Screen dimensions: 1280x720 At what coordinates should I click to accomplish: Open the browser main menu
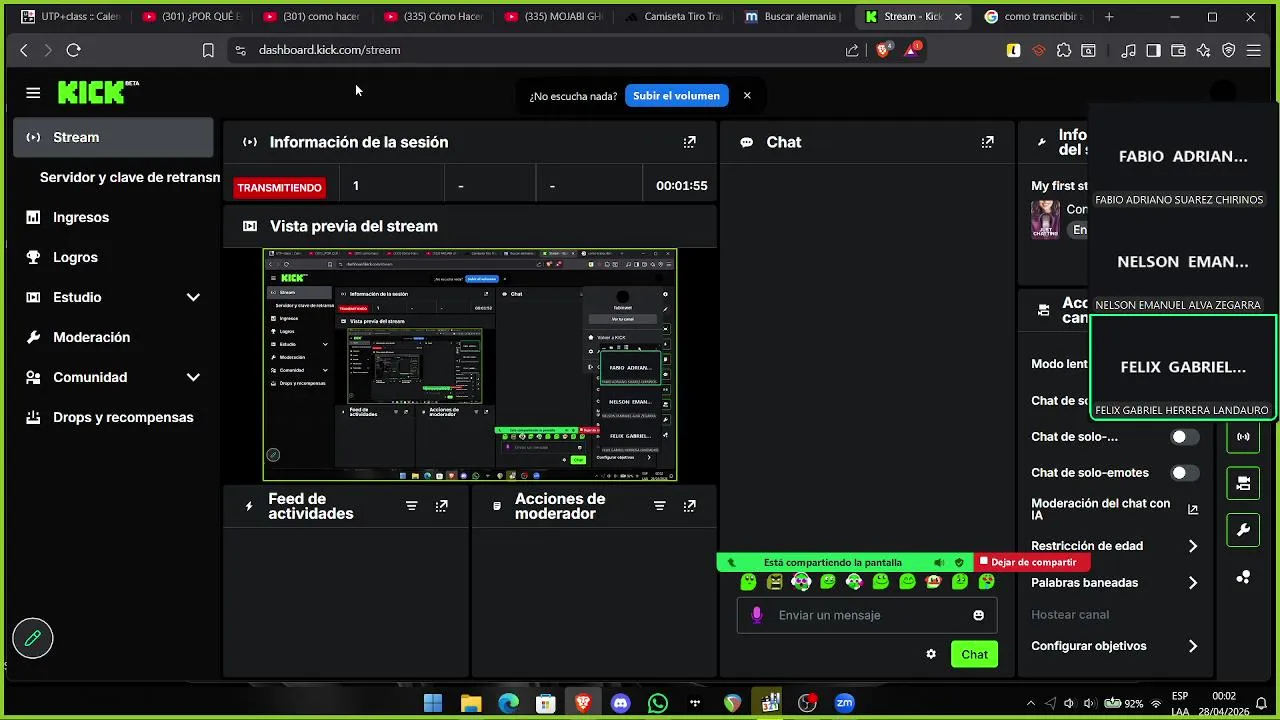[x=1254, y=50]
